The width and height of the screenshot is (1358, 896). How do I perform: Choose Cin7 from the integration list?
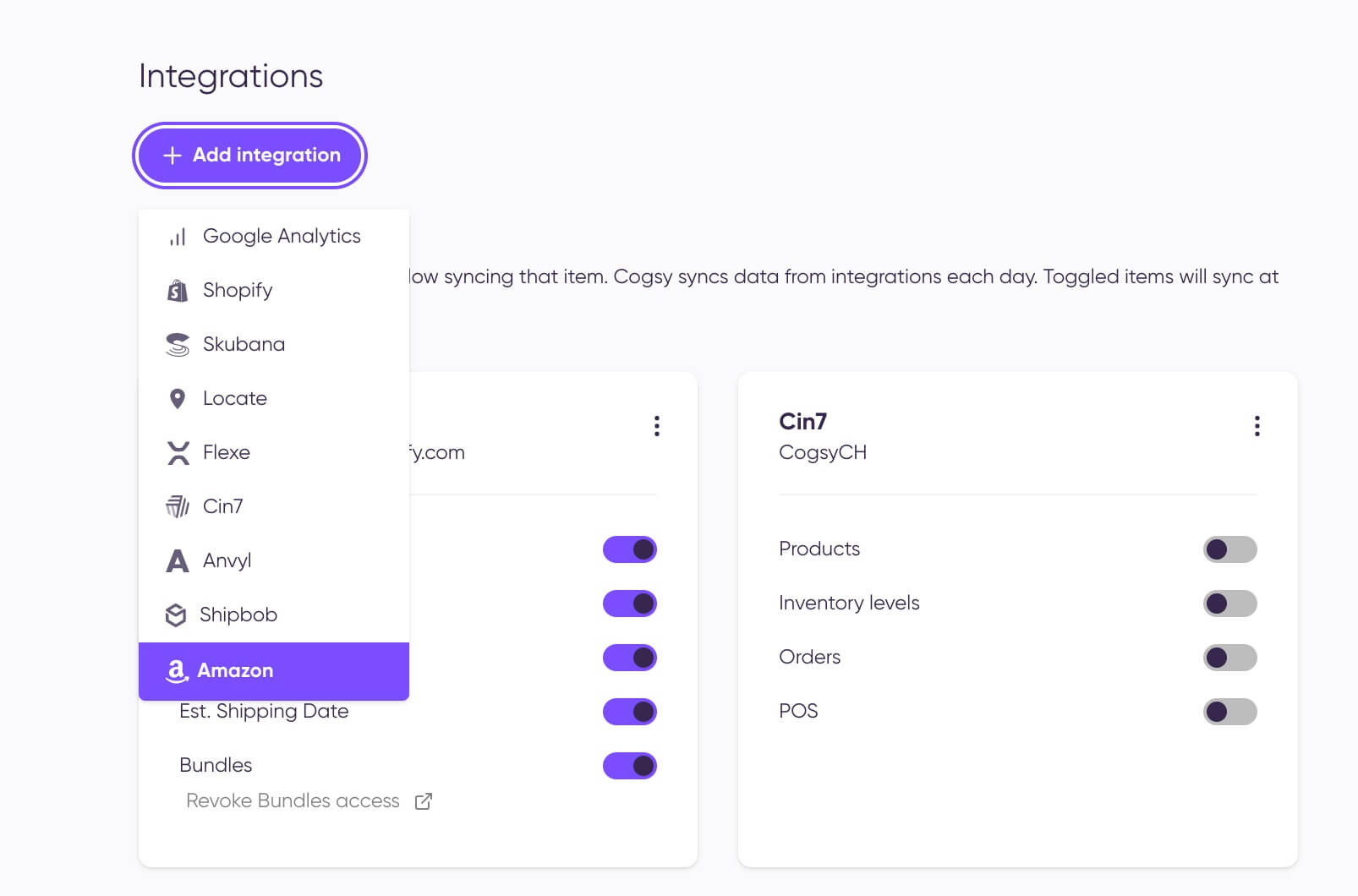click(x=274, y=506)
